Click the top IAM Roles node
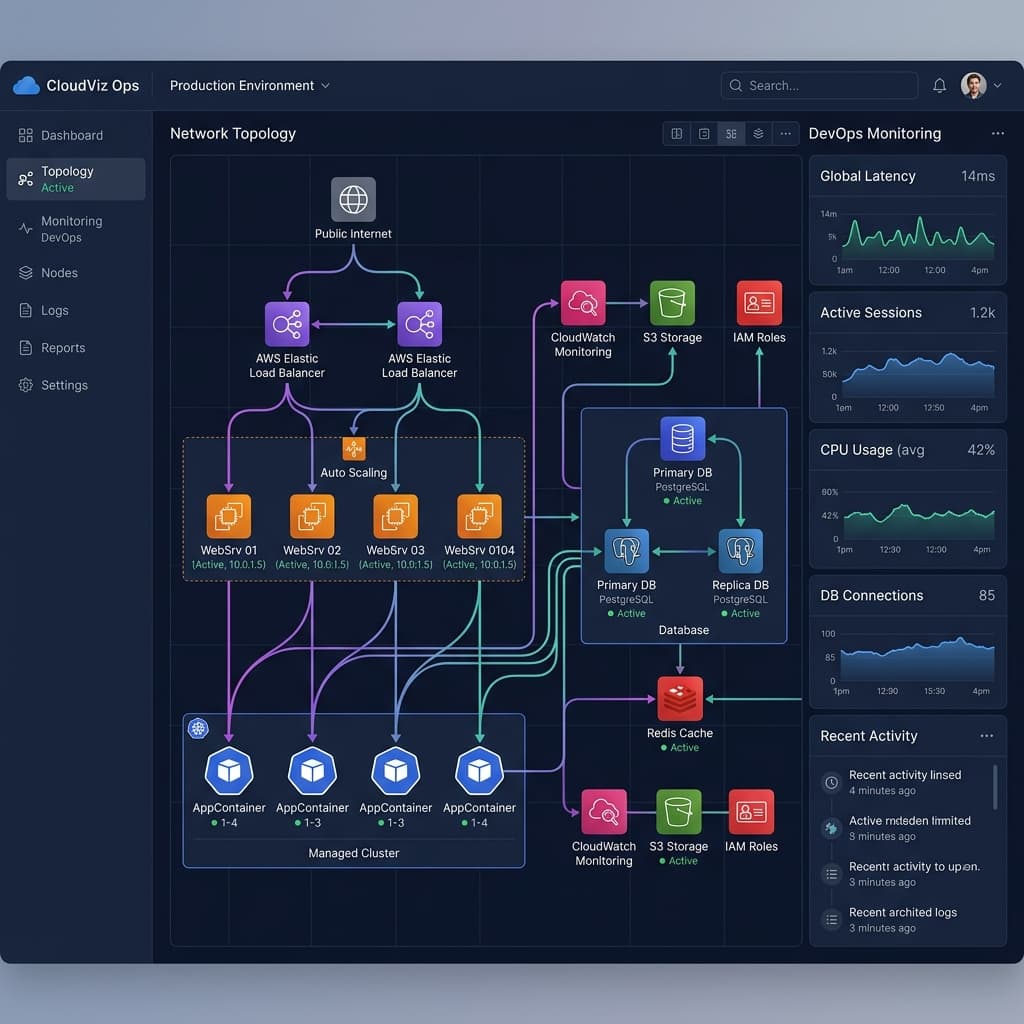Viewport: 1024px width, 1024px height. [x=759, y=303]
